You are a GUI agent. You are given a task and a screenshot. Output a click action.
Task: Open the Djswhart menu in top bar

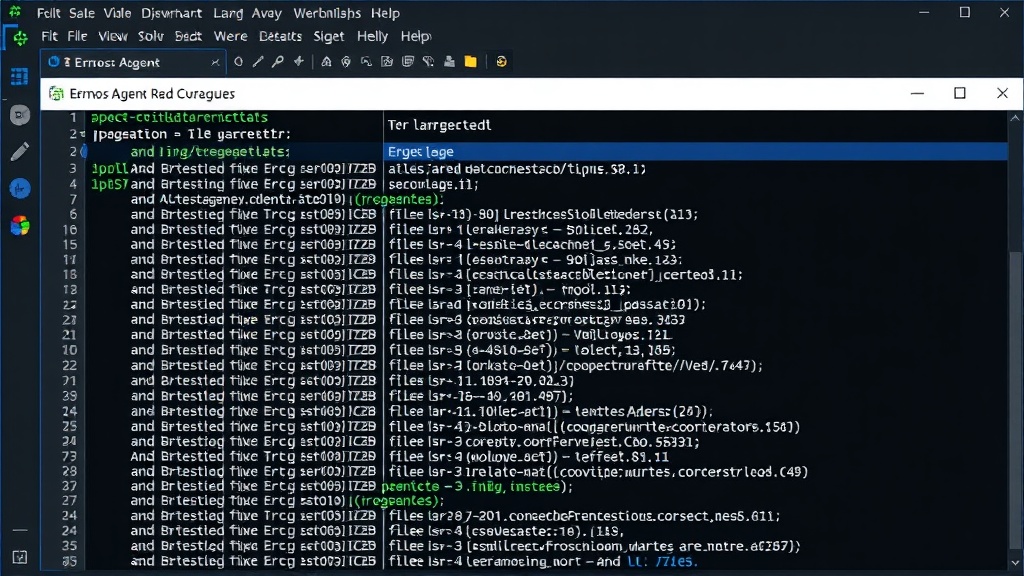(x=172, y=13)
